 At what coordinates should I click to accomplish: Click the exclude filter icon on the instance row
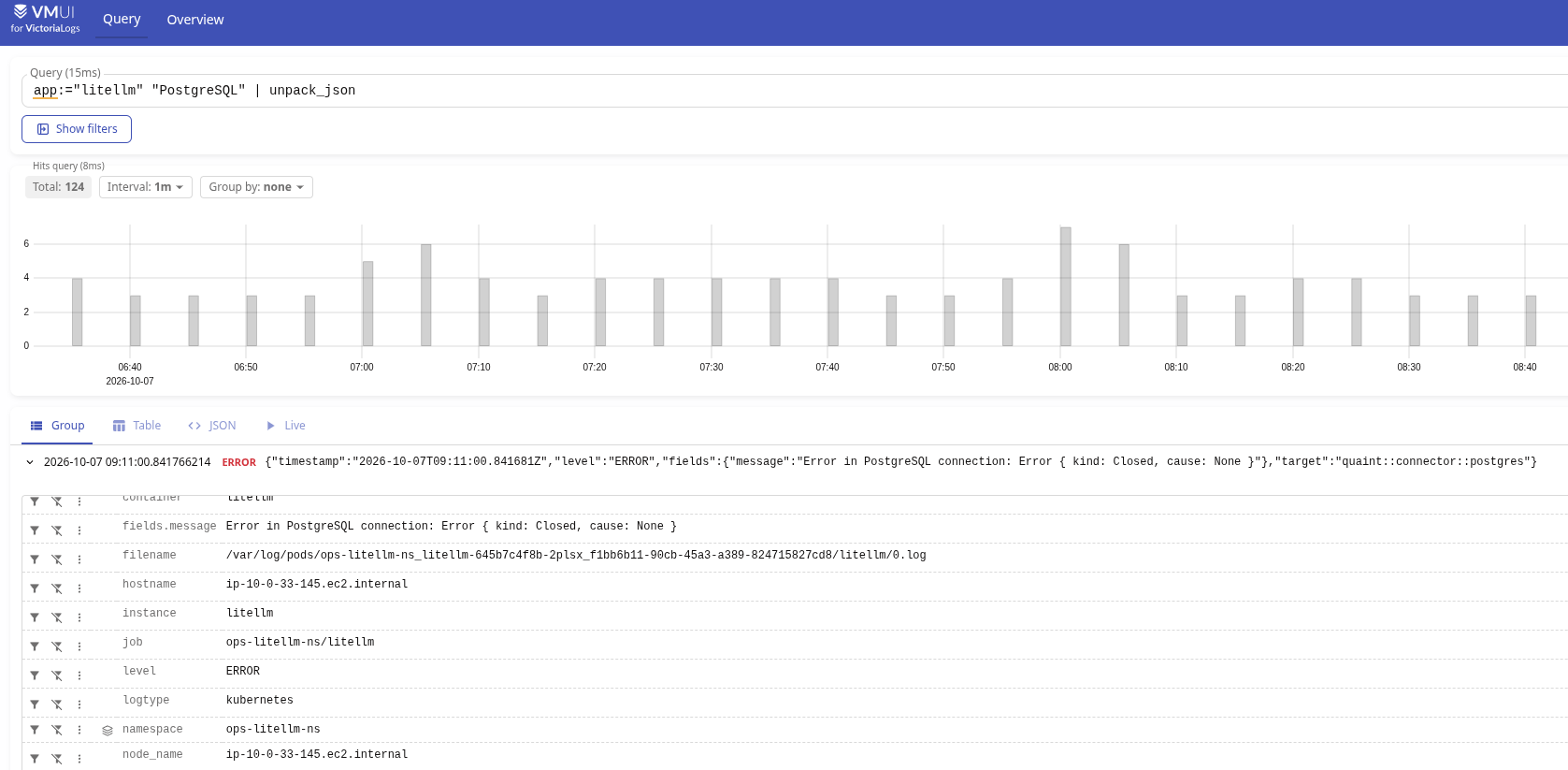[x=57, y=617]
